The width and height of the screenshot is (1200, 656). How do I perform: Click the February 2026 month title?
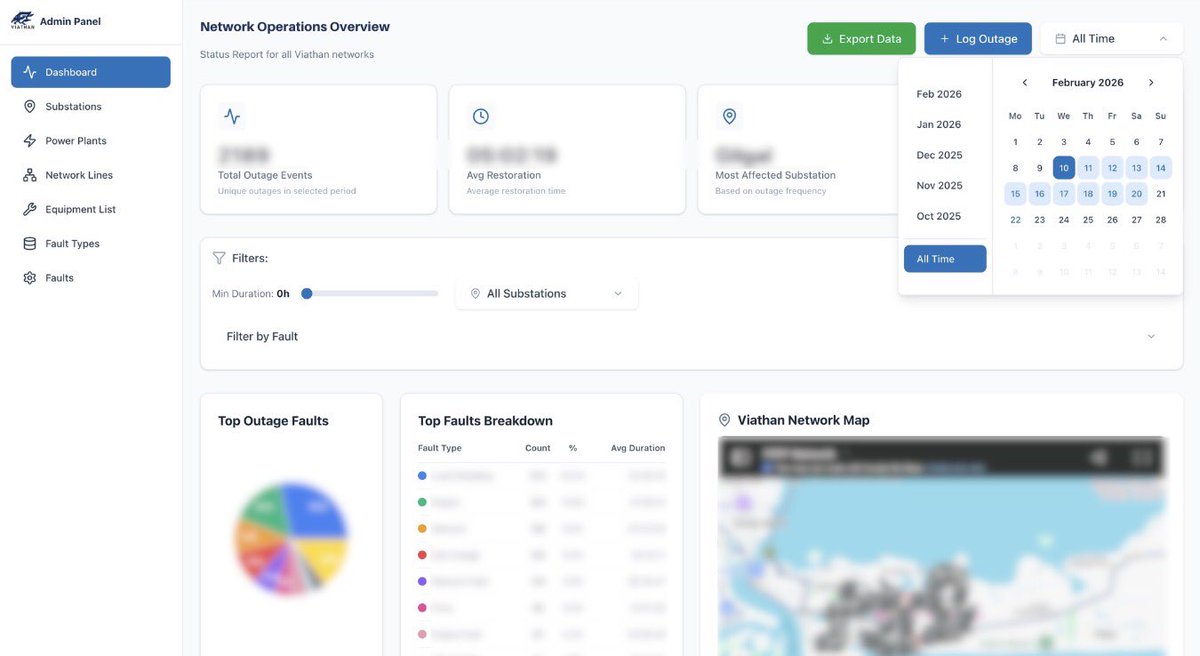click(x=1088, y=83)
